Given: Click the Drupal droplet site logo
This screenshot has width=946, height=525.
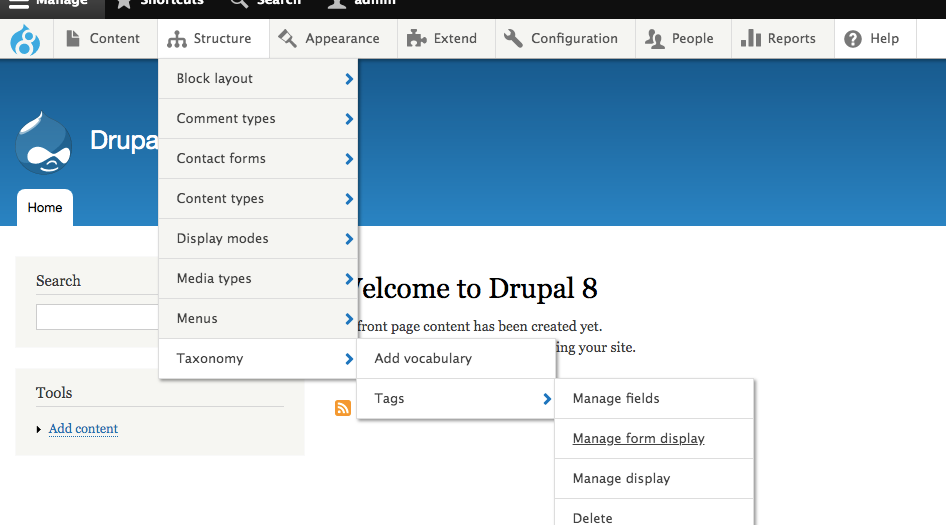Looking at the screenshot, I should tap(43, 144).
